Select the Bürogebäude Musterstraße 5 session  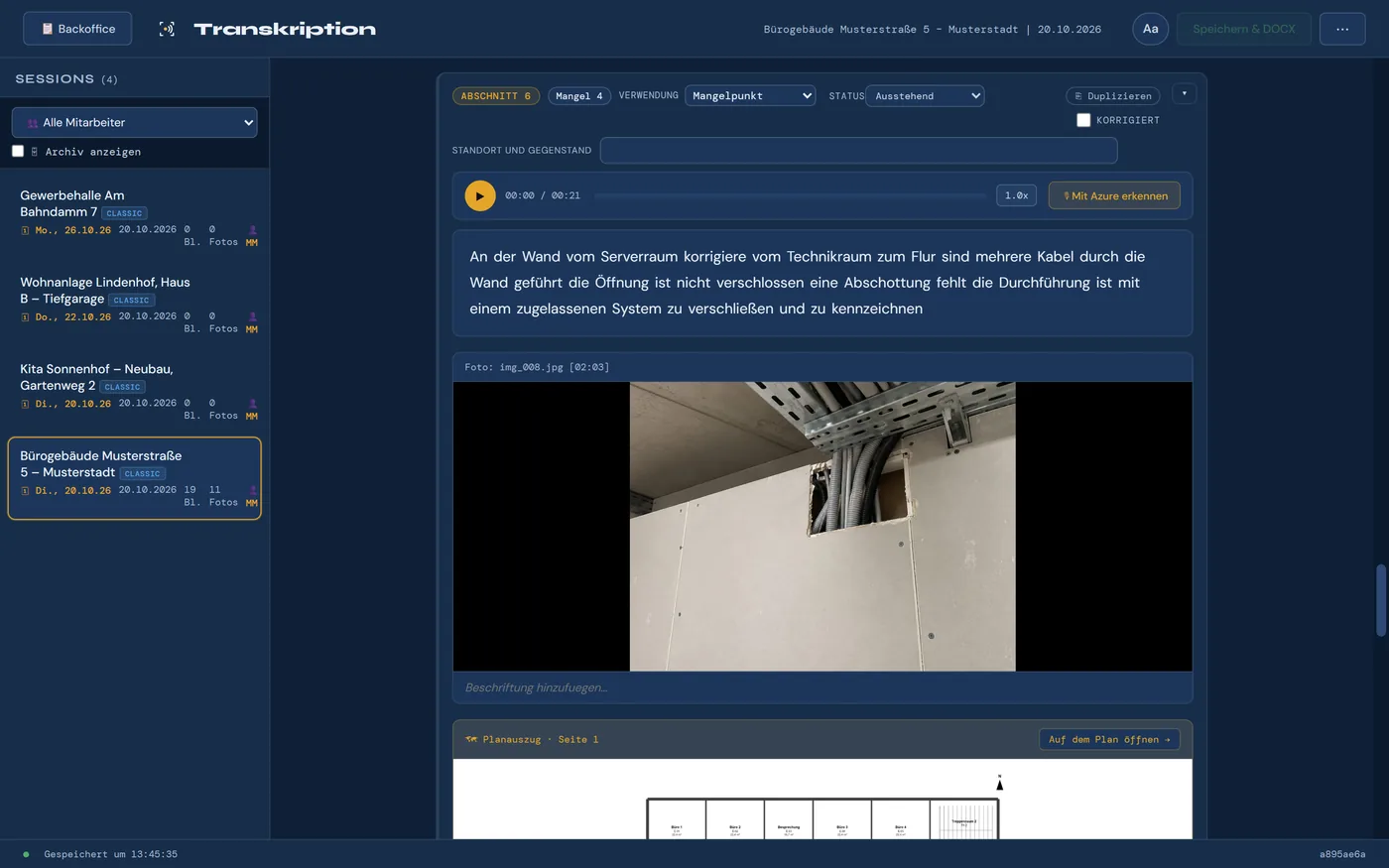coord(134,478)
